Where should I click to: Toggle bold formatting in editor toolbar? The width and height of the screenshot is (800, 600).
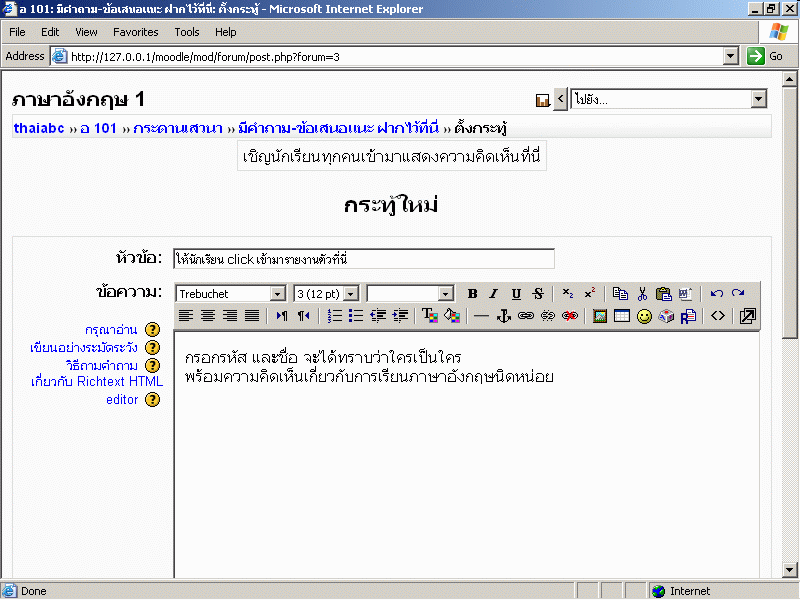pos(472,294)
